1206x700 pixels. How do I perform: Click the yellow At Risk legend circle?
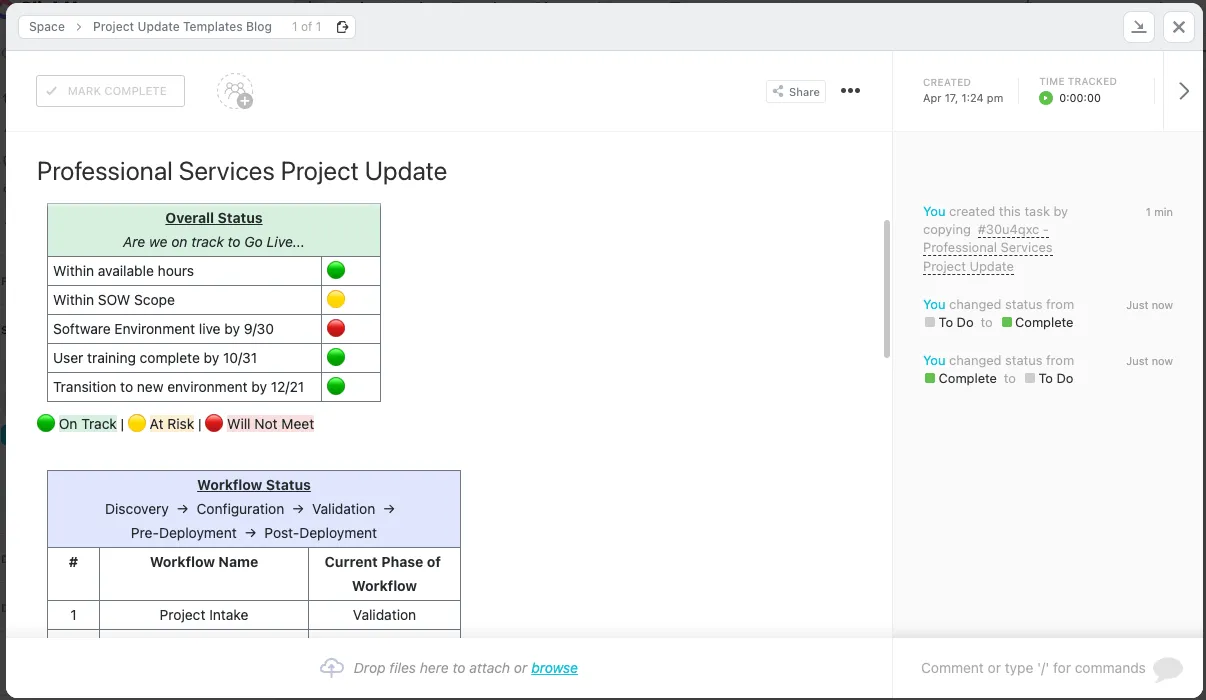[137, 423]
